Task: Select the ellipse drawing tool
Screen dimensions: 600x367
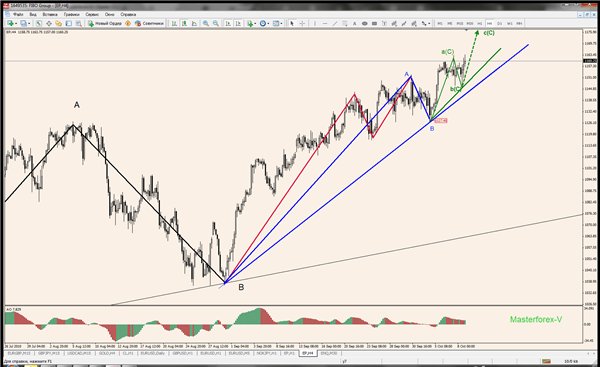Action: click(x=365, y=23)
